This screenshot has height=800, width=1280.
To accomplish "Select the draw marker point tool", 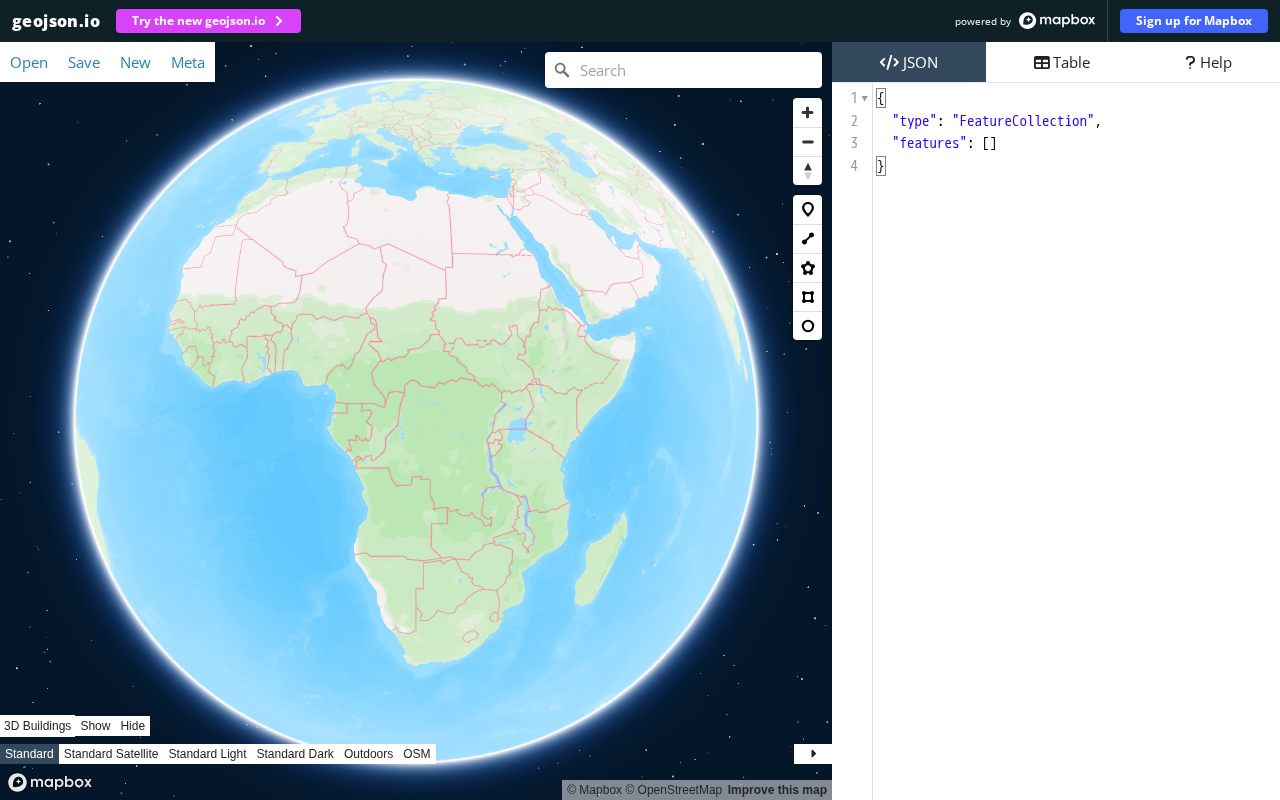I will (x=807, y=210).
